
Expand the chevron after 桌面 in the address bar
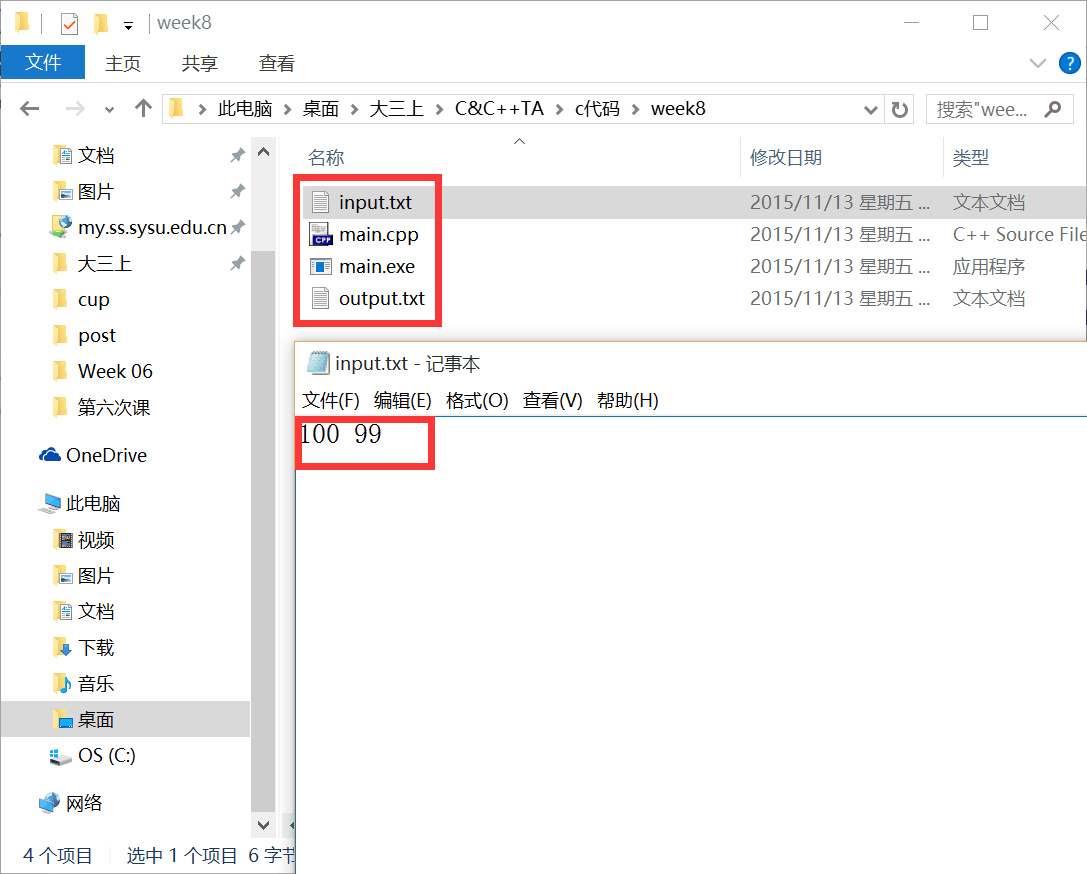click(354, 110)
